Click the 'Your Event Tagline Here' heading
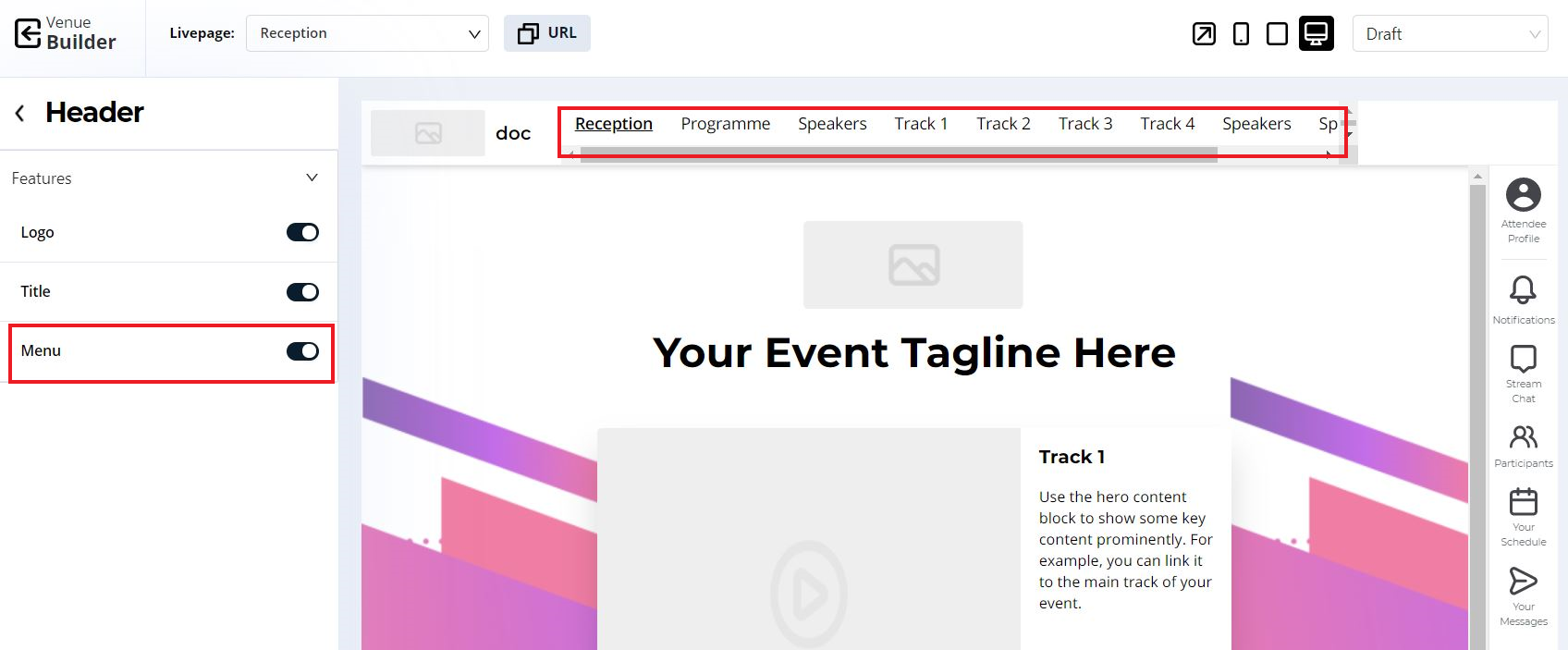 (913, 352)
